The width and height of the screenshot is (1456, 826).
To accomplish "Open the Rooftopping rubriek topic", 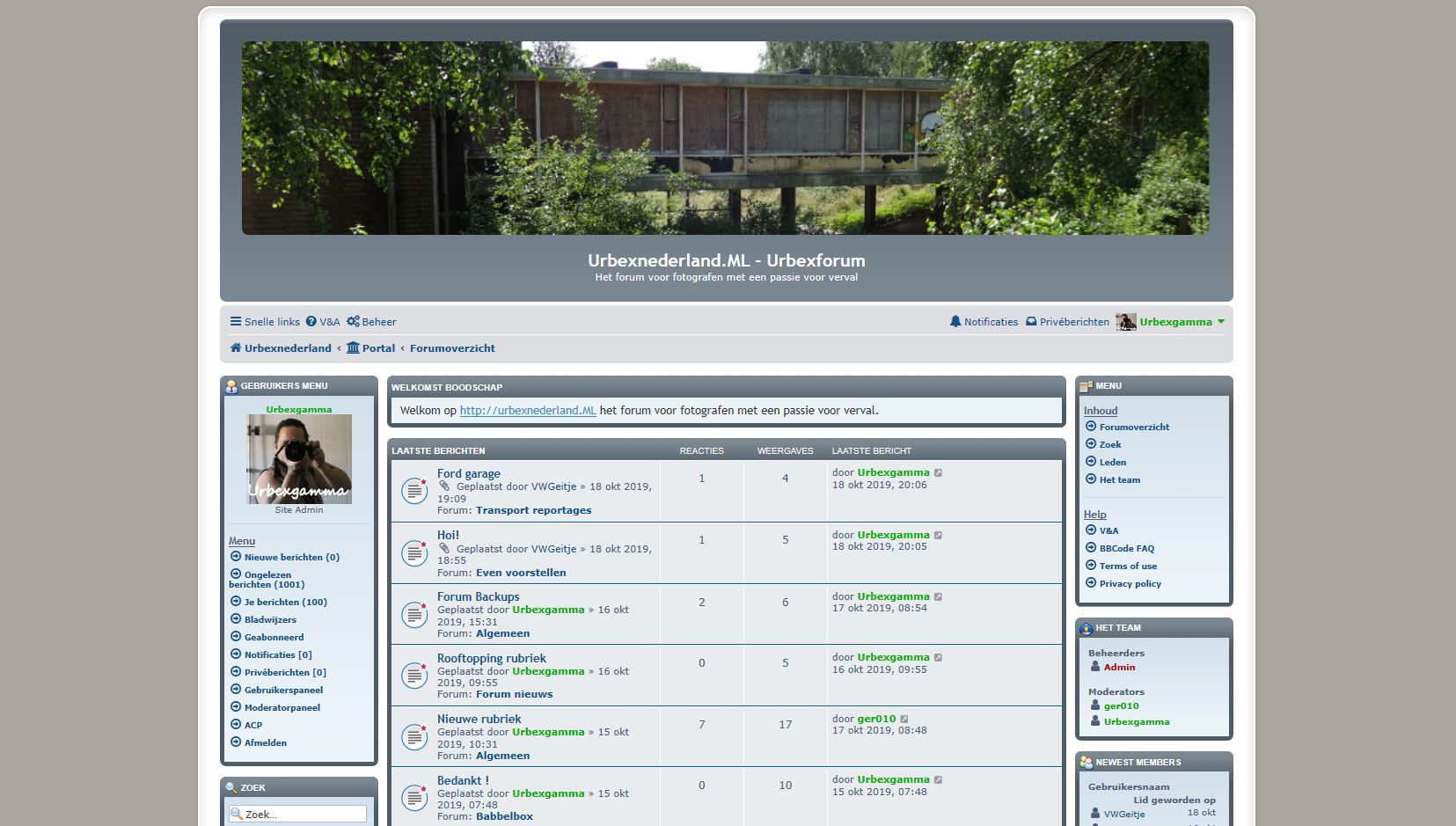I will [x=491, y=659].
